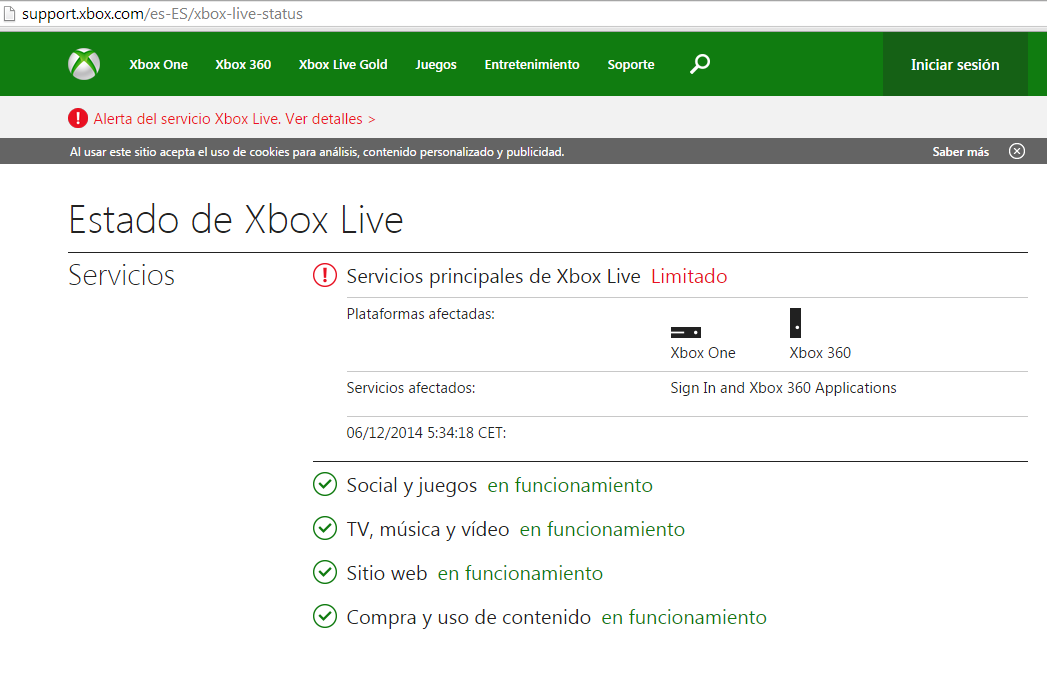Image resolution: width=1047 pixels, height=673 pixels.
Task: Click the Iniciar sesión button
Action: coord(955,63)
